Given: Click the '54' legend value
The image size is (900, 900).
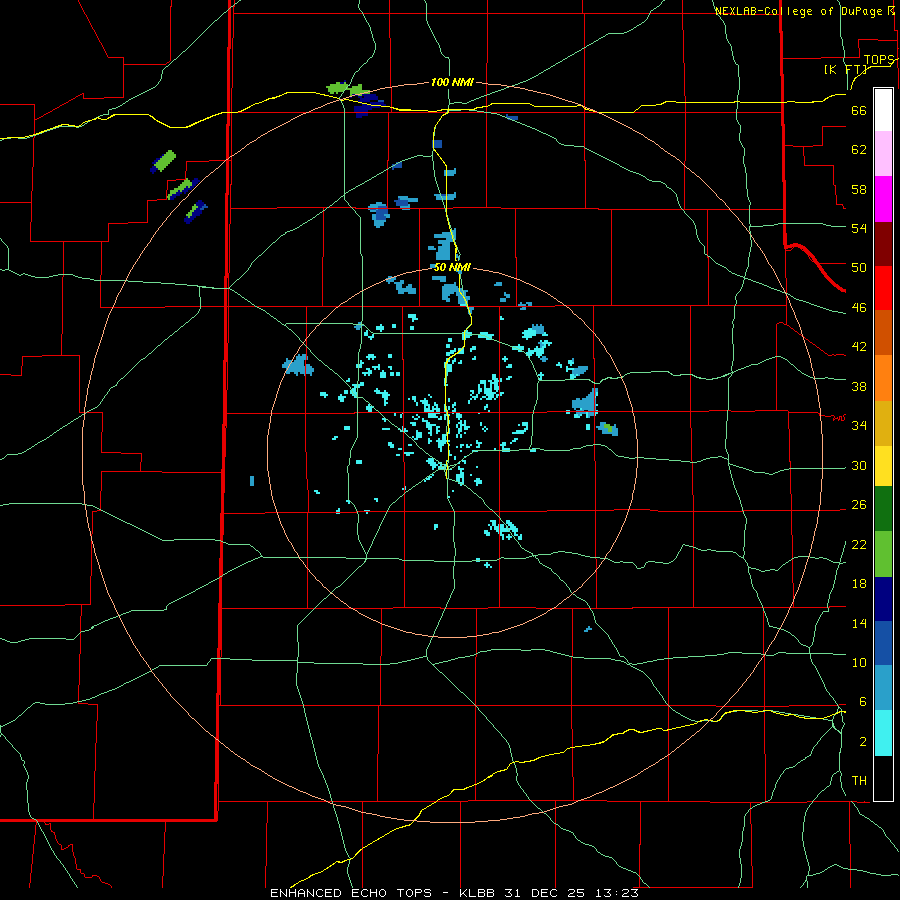Looking at the screenshot, I should click(859, 228).
